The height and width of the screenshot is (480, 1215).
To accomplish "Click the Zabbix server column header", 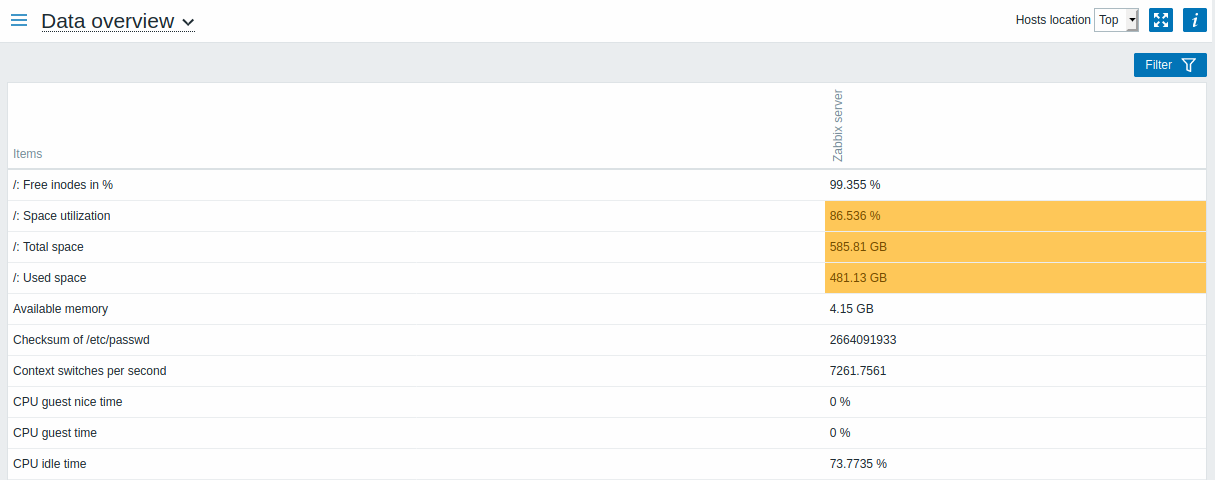I will click(x=838, y=126).
